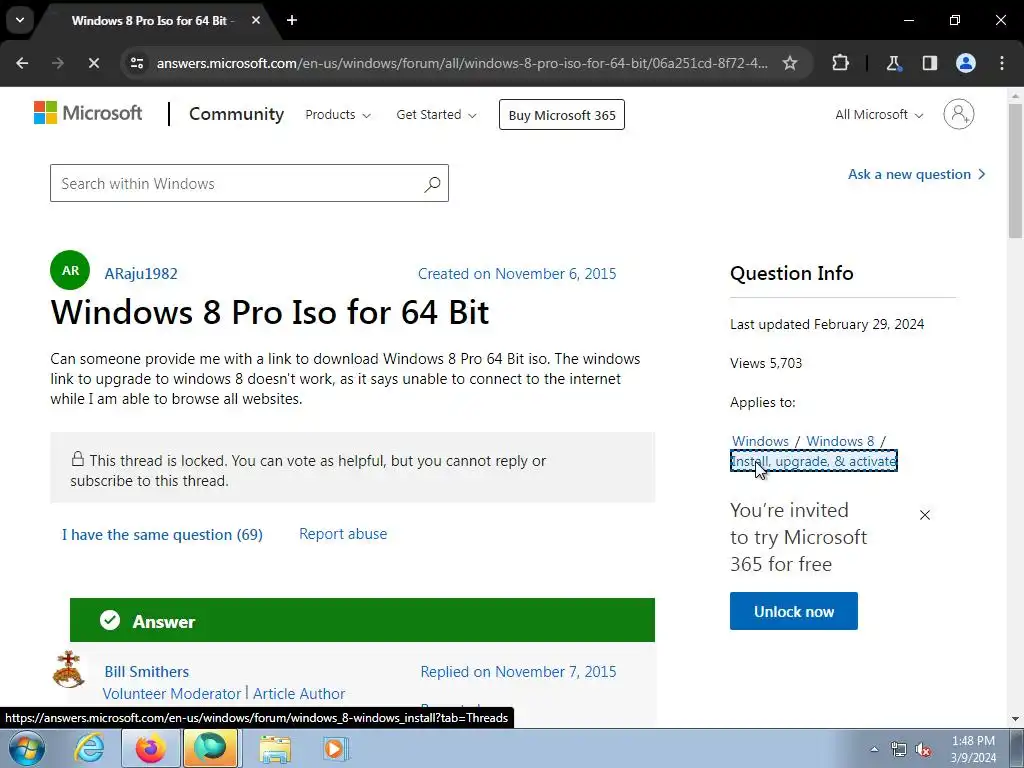Open the Chrome Labs flask icon
This screenshot has height=768, width=1024.
[893, 63]
